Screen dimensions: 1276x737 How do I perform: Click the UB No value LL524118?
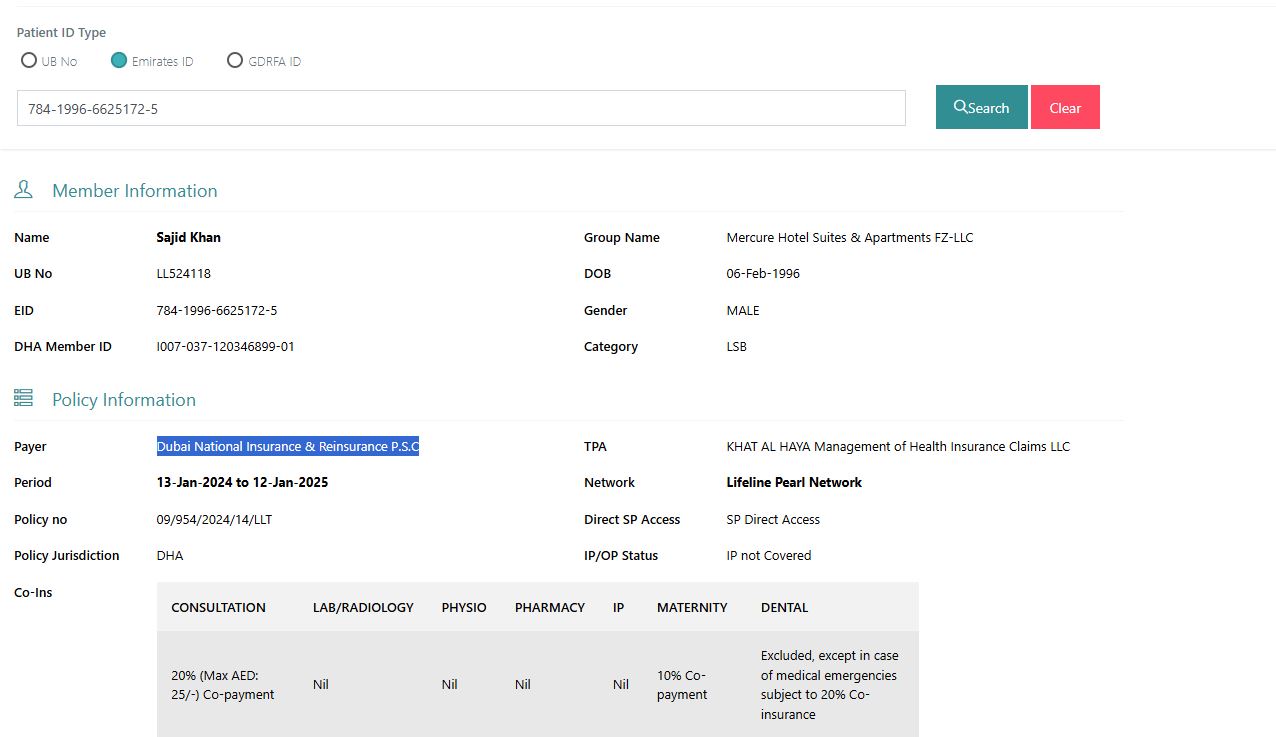tap(183, 274)
